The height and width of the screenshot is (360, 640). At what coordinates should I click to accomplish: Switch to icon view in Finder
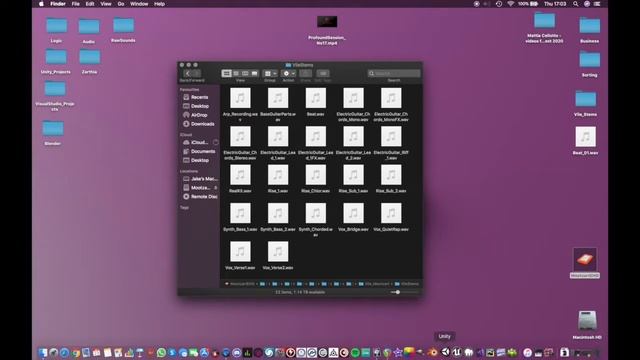tap(227, 73)
